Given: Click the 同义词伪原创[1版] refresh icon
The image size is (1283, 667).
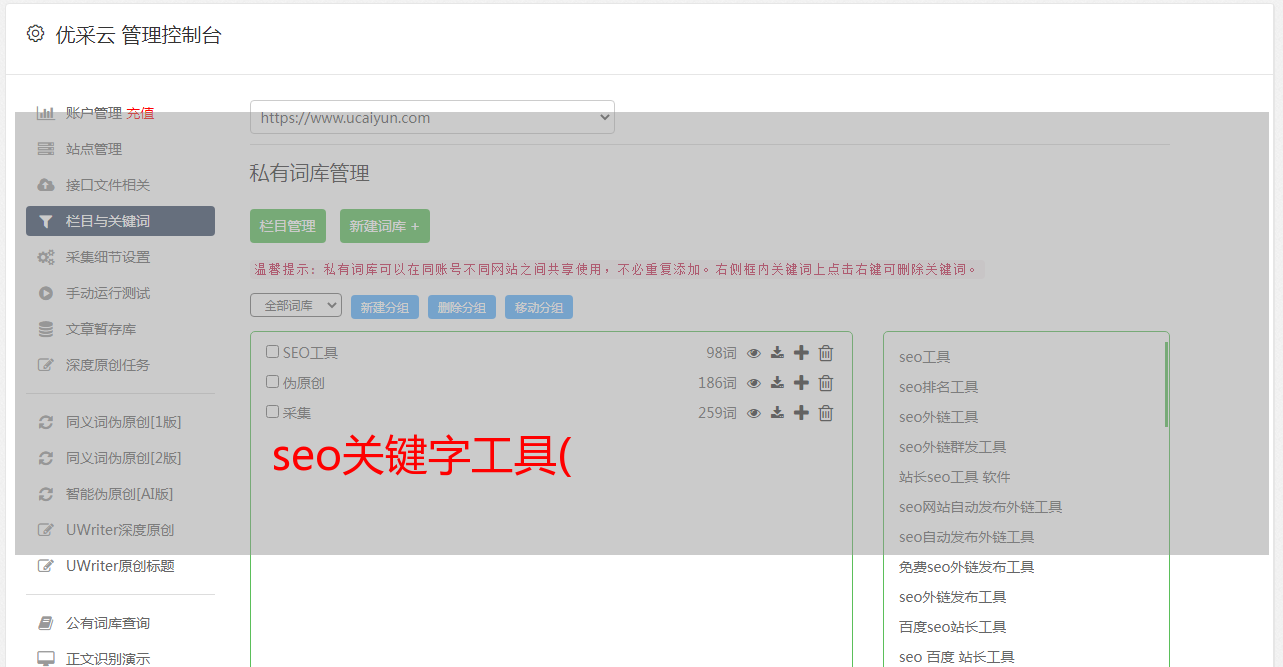Looking at the screenshot, I should 45,422.
